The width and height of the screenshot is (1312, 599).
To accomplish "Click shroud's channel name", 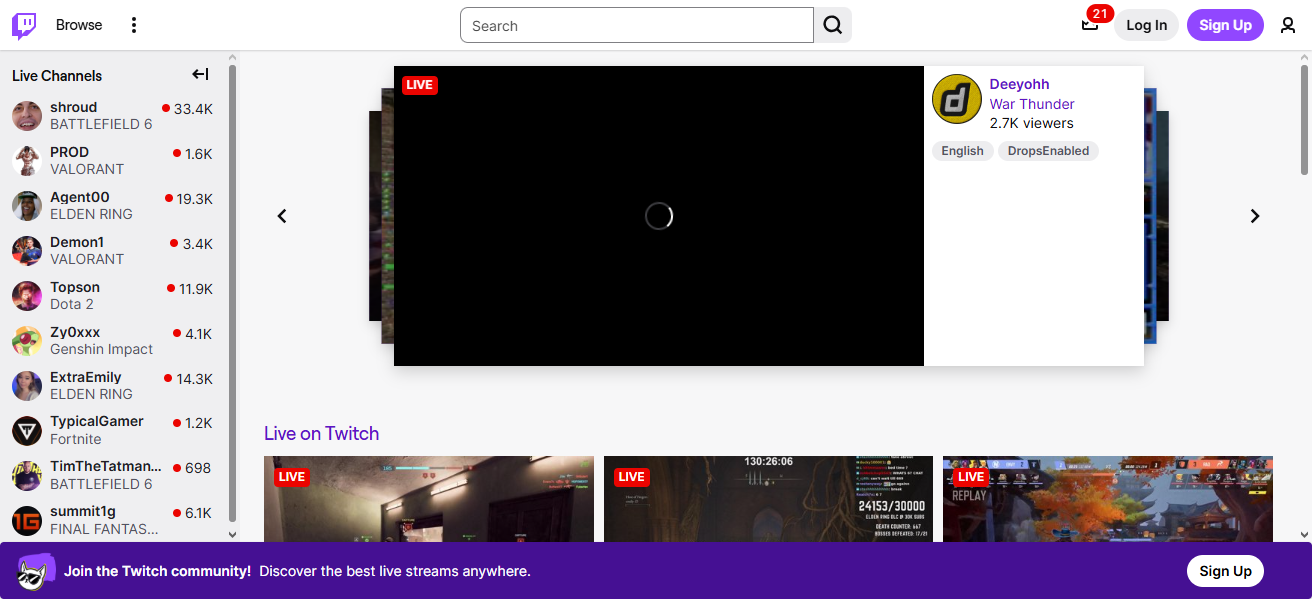I will (74, 107).
